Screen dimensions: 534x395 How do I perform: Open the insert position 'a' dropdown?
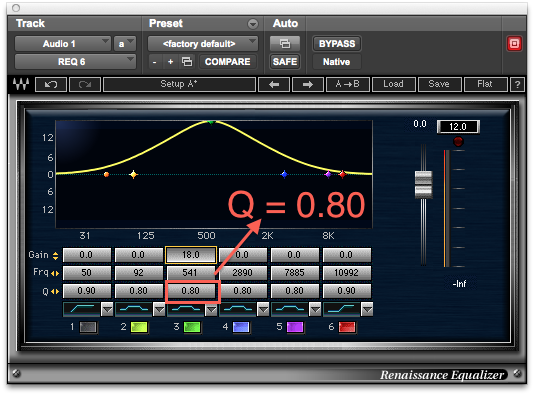[x=125, y=44]
